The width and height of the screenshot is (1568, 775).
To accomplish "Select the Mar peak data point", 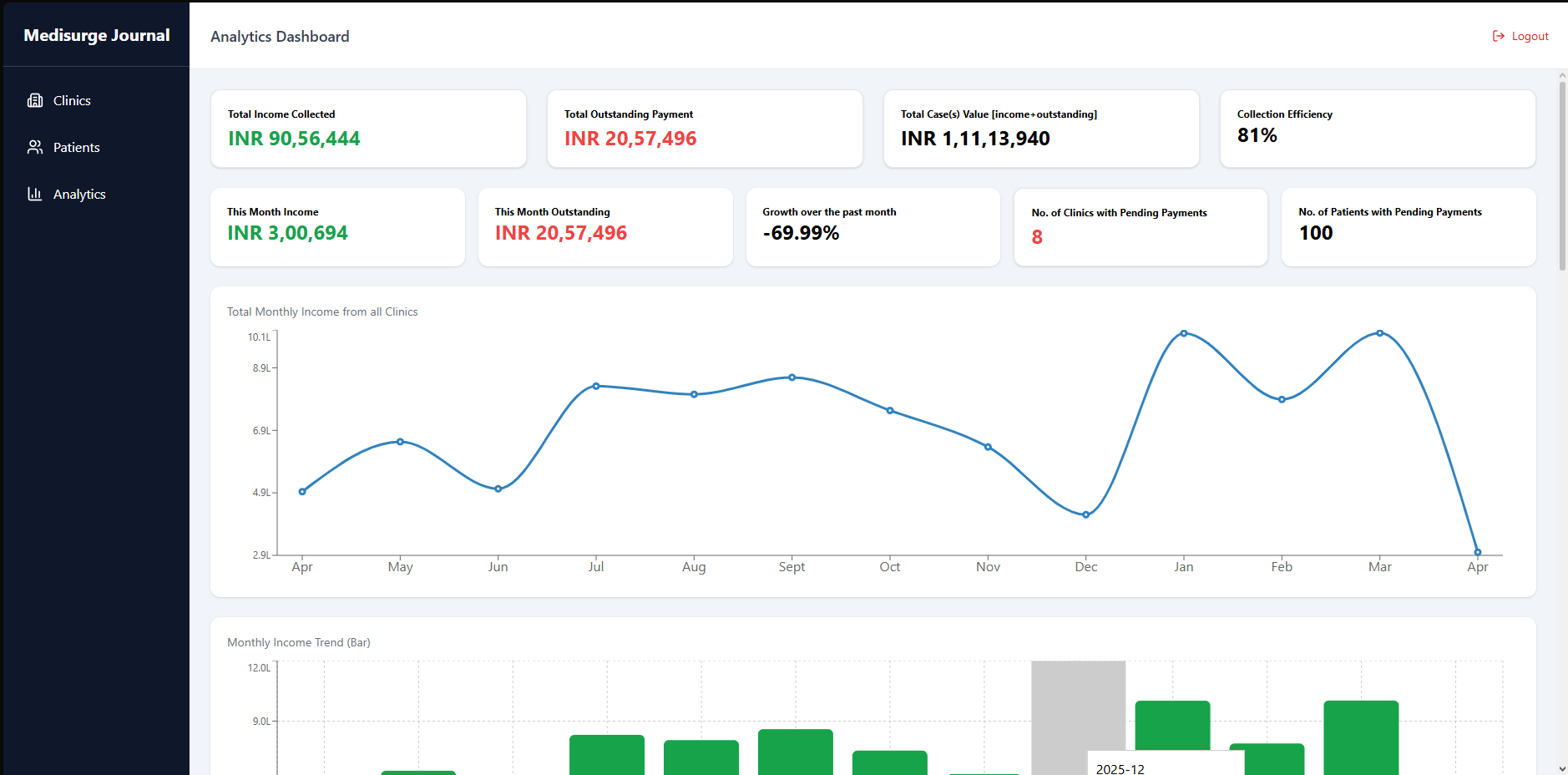I will pos(1379,333).
